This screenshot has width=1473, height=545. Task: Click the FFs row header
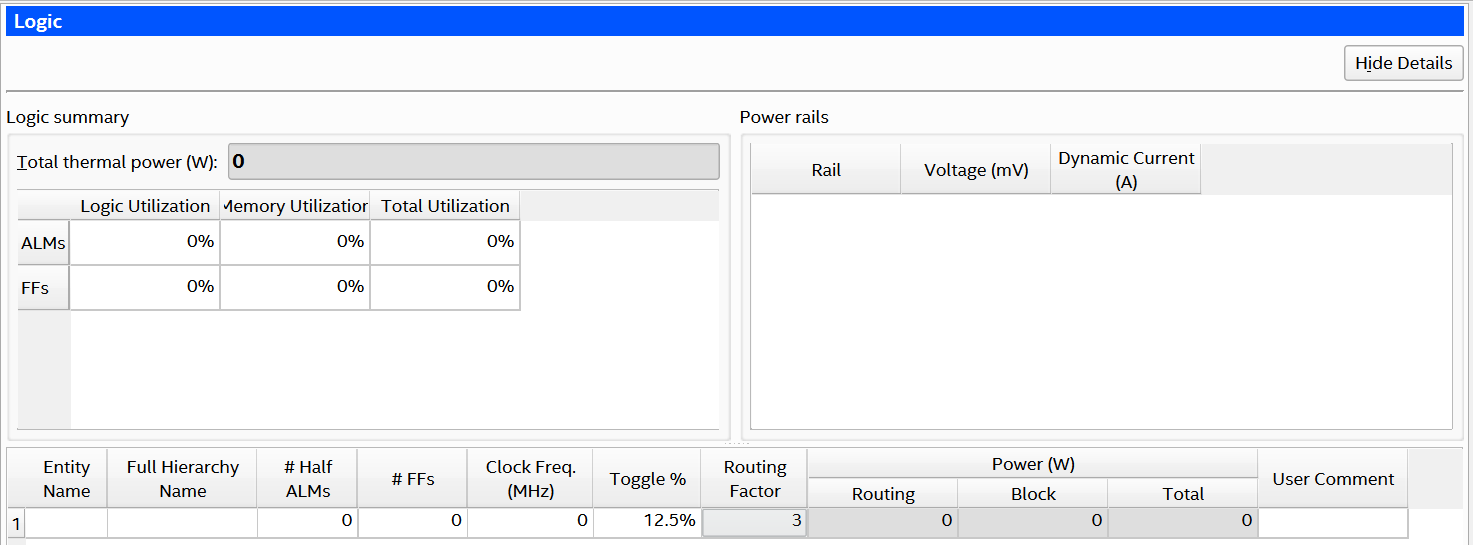click(43, 287)
